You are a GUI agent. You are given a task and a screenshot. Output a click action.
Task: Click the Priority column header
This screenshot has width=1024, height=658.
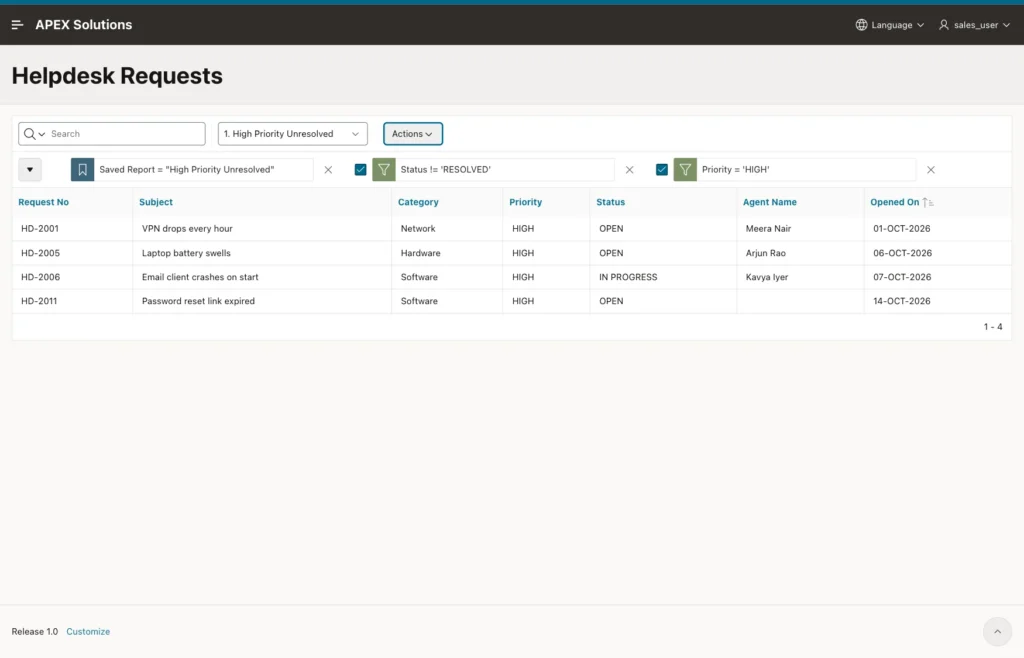[526, 202]
